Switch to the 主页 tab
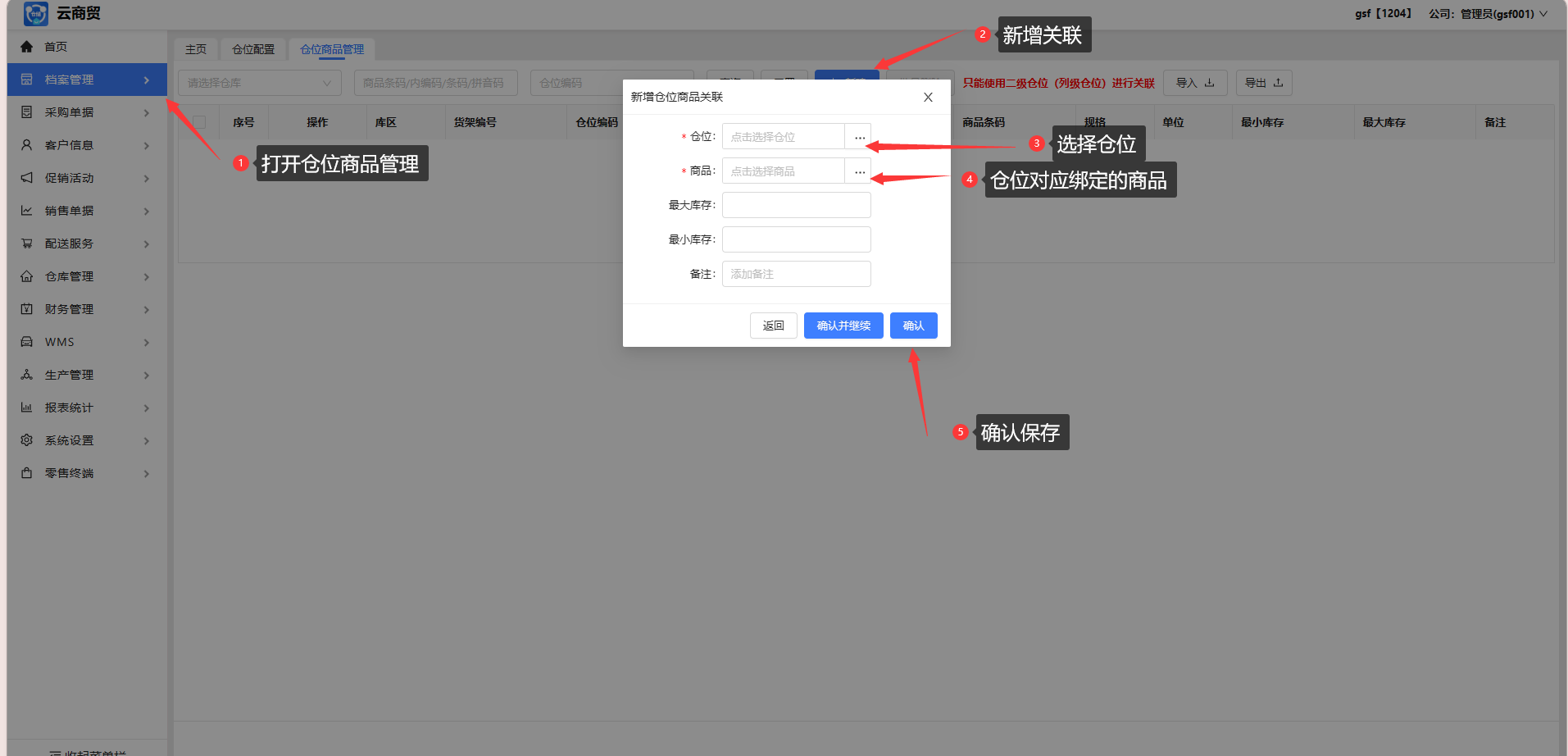 pyautogui.click(x=196, y=49)
